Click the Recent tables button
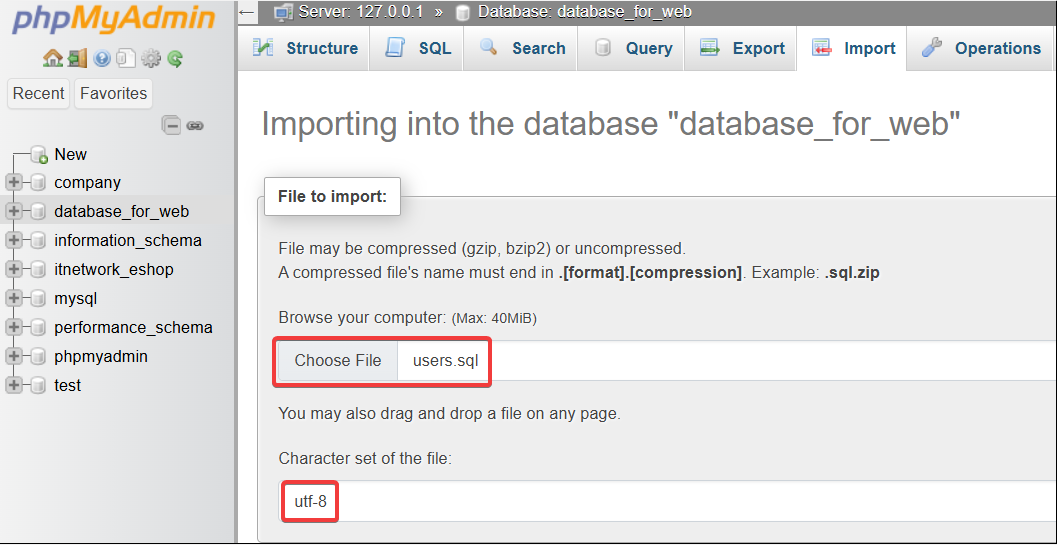This screenshot has height=545, width=1057. click(x=39, y=93)
